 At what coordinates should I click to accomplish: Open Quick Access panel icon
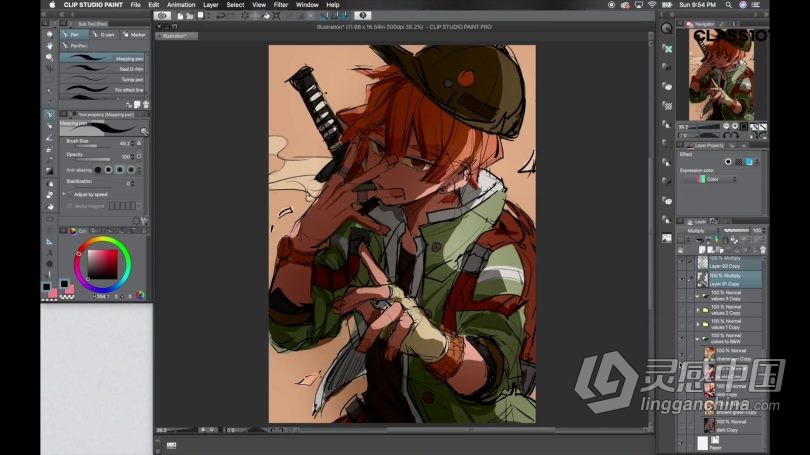point(666,28)
